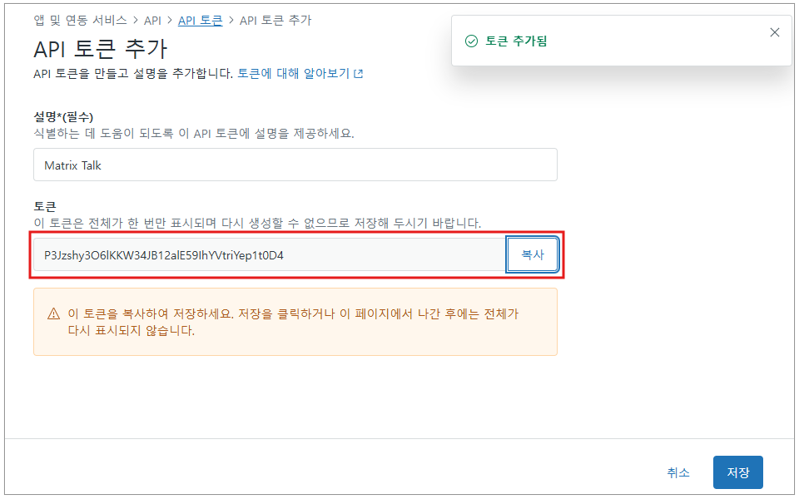The height and width of the screenshot is (497, 797).
Task: Save the token with the '저장' button
Action: click(x=737, y=472)
